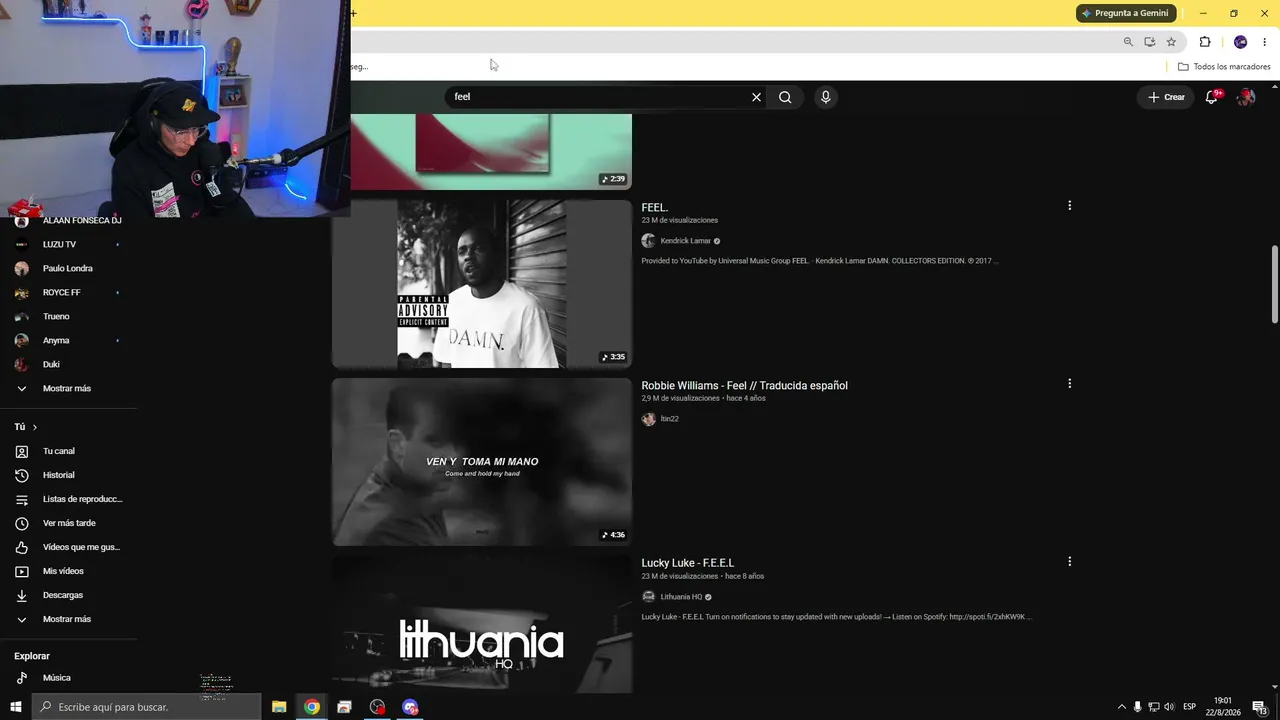This screenshot has width=1280, height=720.
Task: Click 'Pregunta a Gemini' in Chrome title bar
Action: point(1125,13)
